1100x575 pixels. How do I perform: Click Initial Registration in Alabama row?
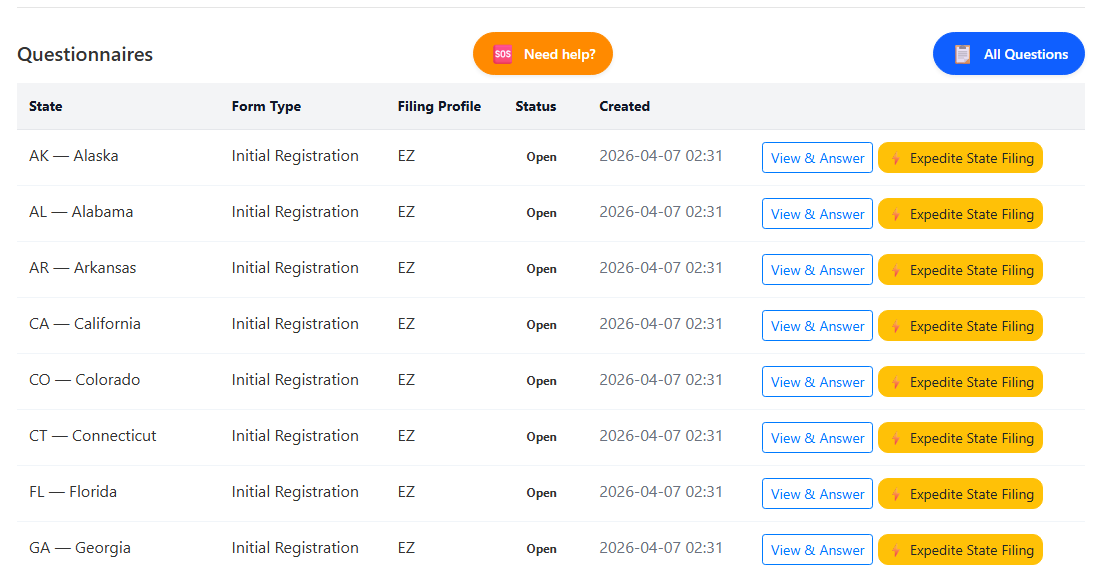(295, 212)
